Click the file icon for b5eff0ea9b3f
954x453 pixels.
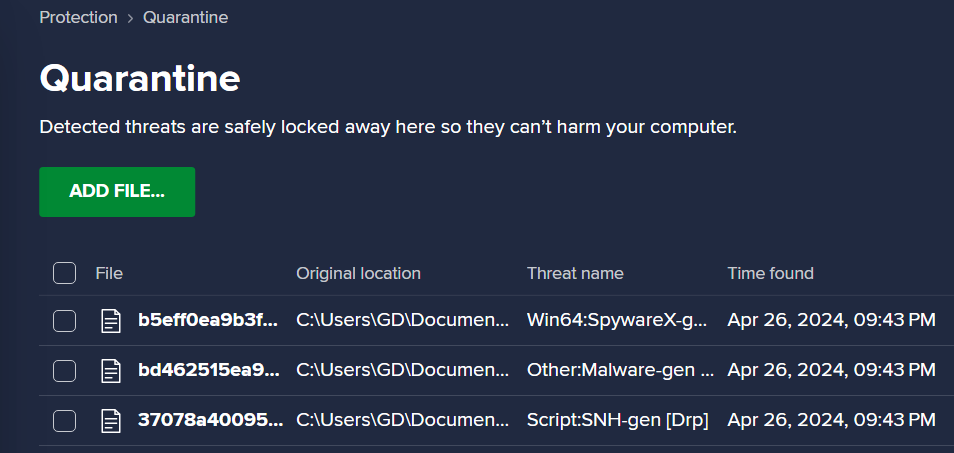point(111,320)
